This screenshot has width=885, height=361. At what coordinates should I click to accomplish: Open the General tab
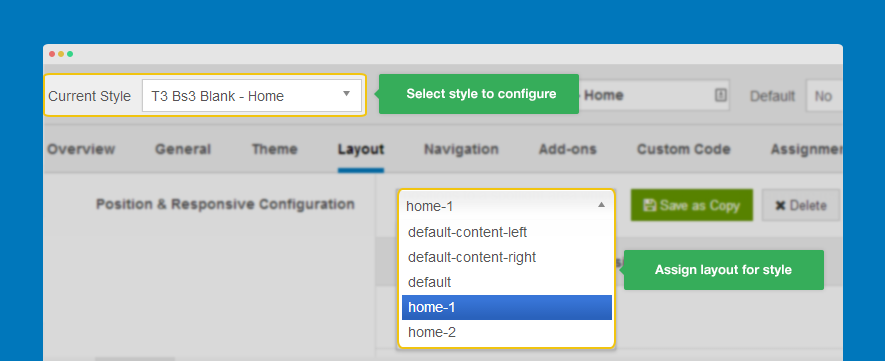coord(183,149)
